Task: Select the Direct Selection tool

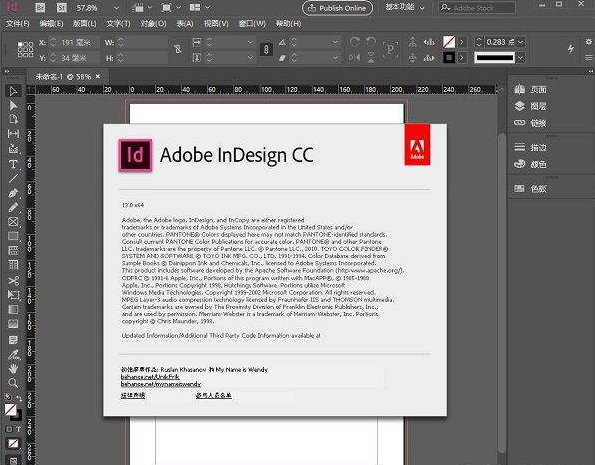Action: click(x=13, y=105)
